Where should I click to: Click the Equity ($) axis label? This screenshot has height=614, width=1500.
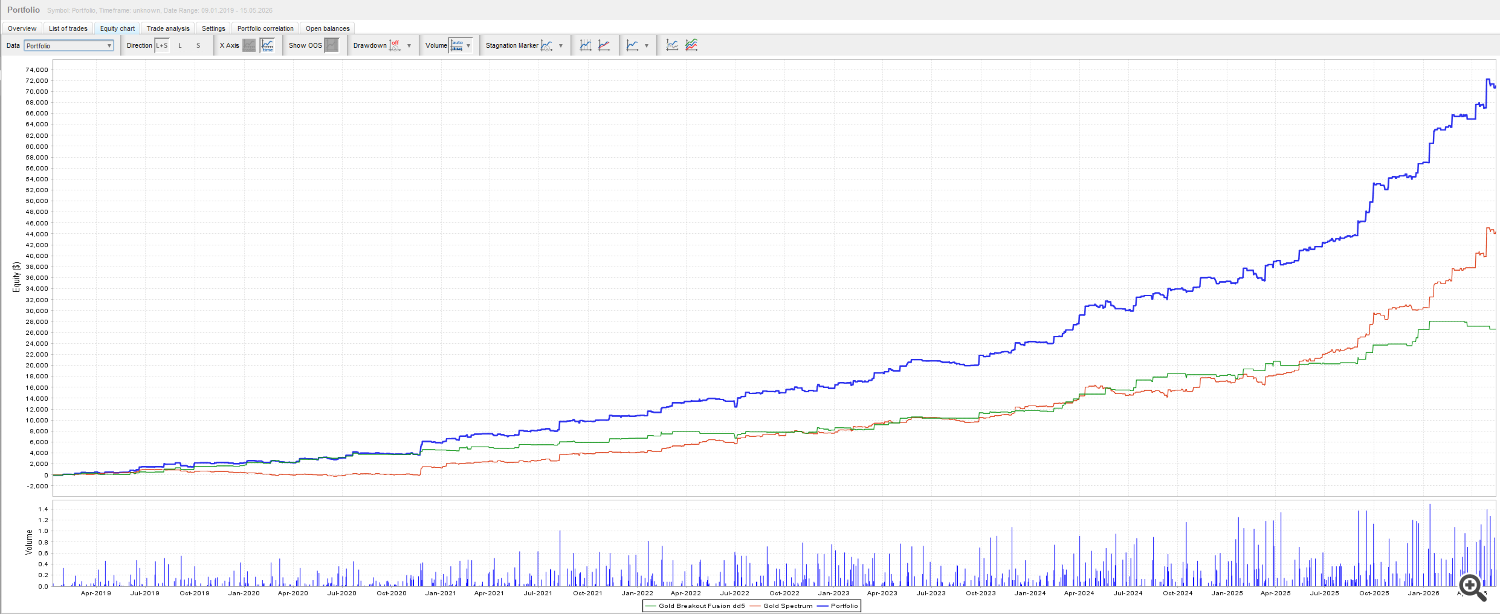16,276
